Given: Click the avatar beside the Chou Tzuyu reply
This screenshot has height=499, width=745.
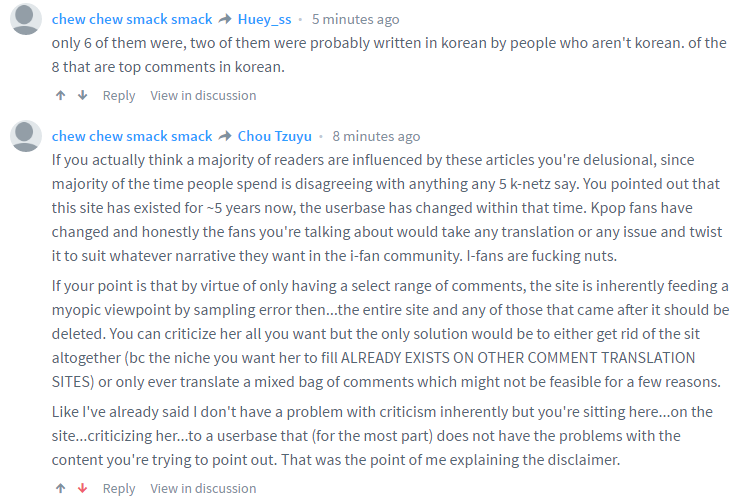Looking at the screenshot, I should point(25,136).
